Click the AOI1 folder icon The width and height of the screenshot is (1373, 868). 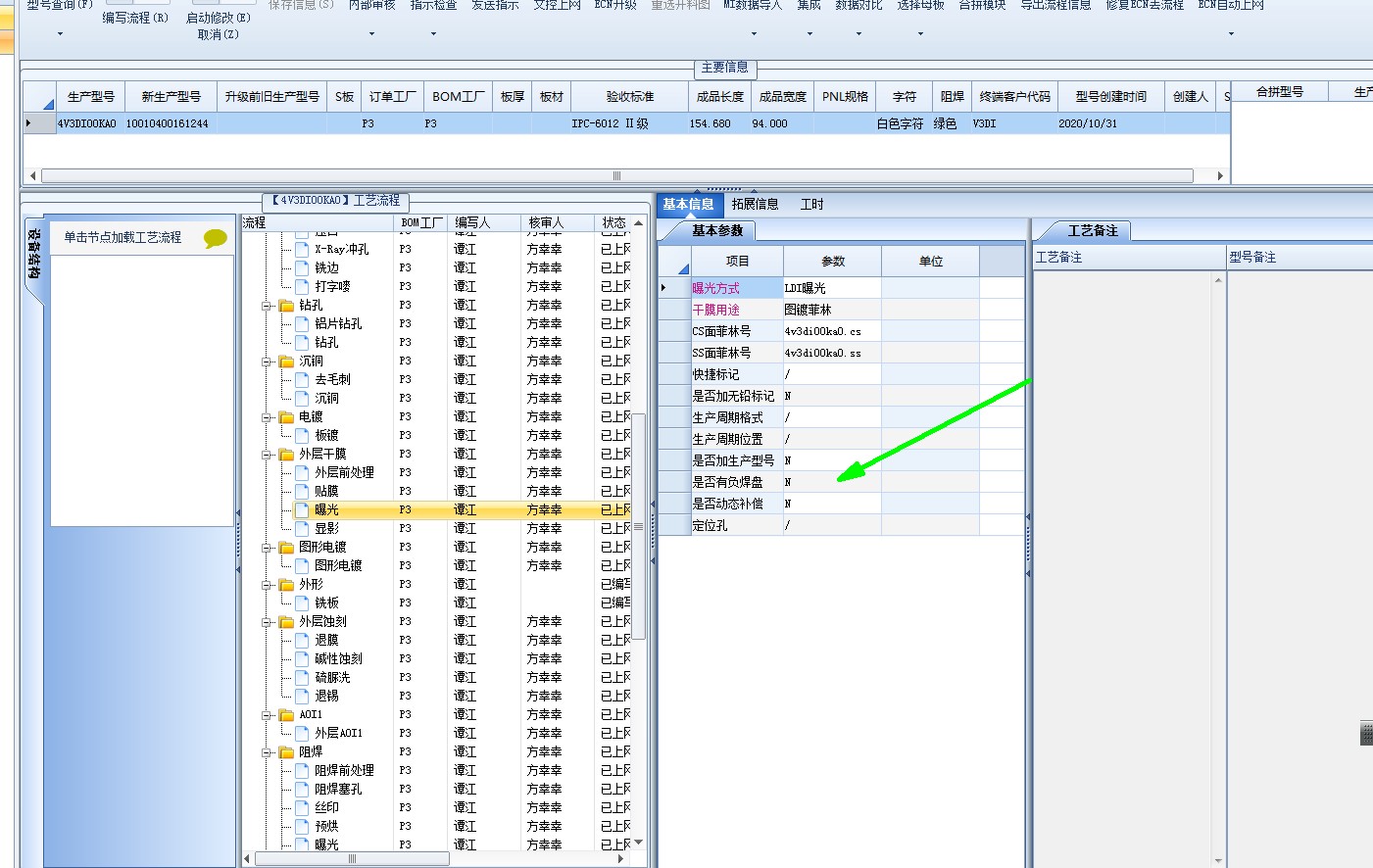tap(287, 715)
